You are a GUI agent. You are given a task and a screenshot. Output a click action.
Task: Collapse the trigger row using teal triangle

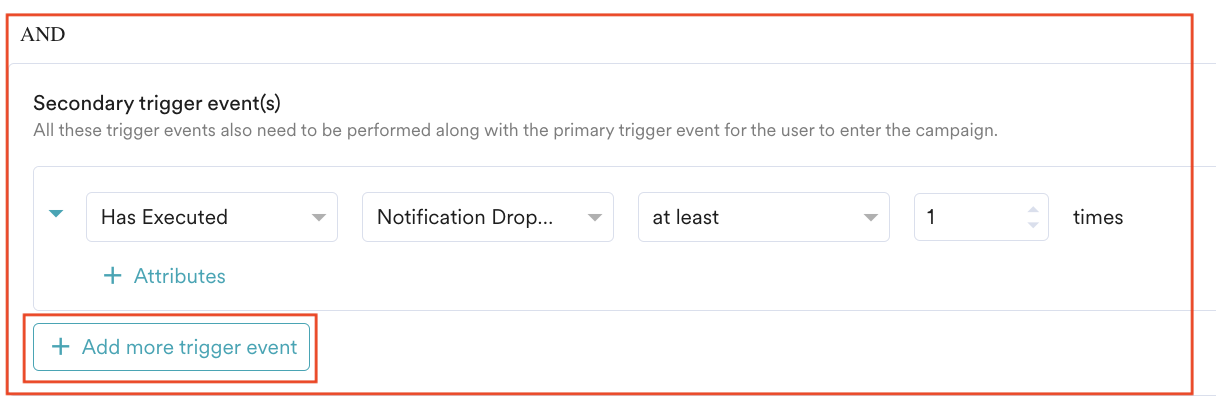(x=57, y=213)
